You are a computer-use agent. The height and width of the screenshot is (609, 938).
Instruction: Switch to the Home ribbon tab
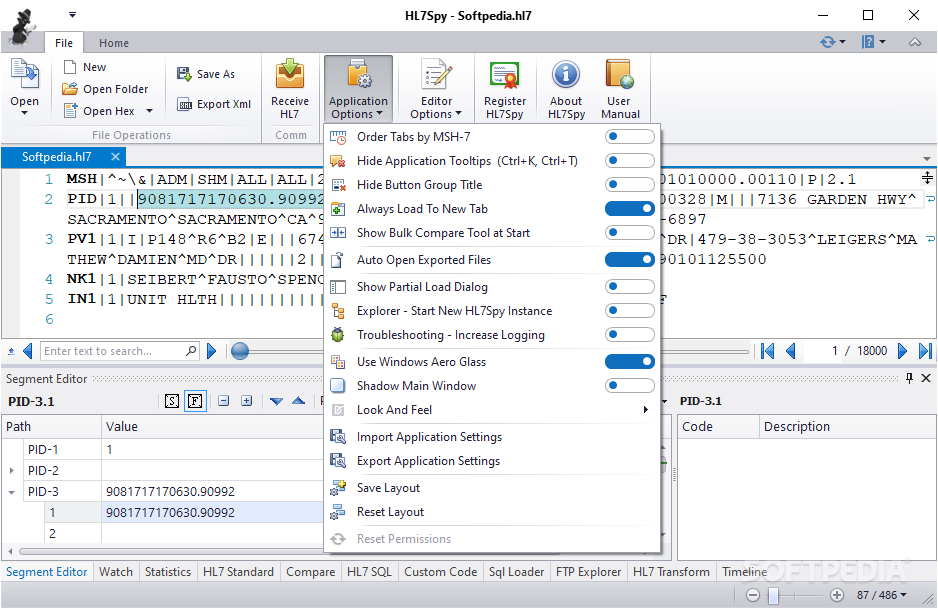pos(114,43)
